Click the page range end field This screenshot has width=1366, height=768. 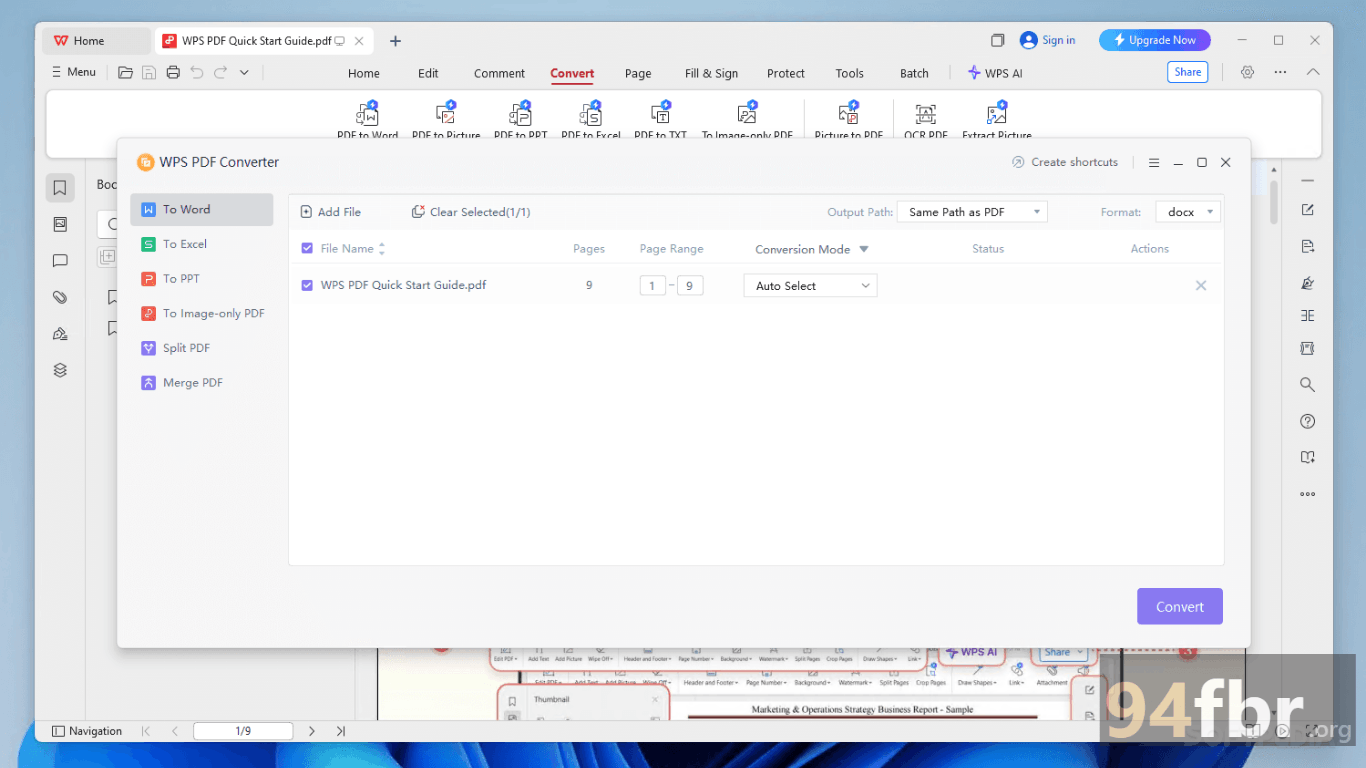pyautogui.click(x=690, y=286)
